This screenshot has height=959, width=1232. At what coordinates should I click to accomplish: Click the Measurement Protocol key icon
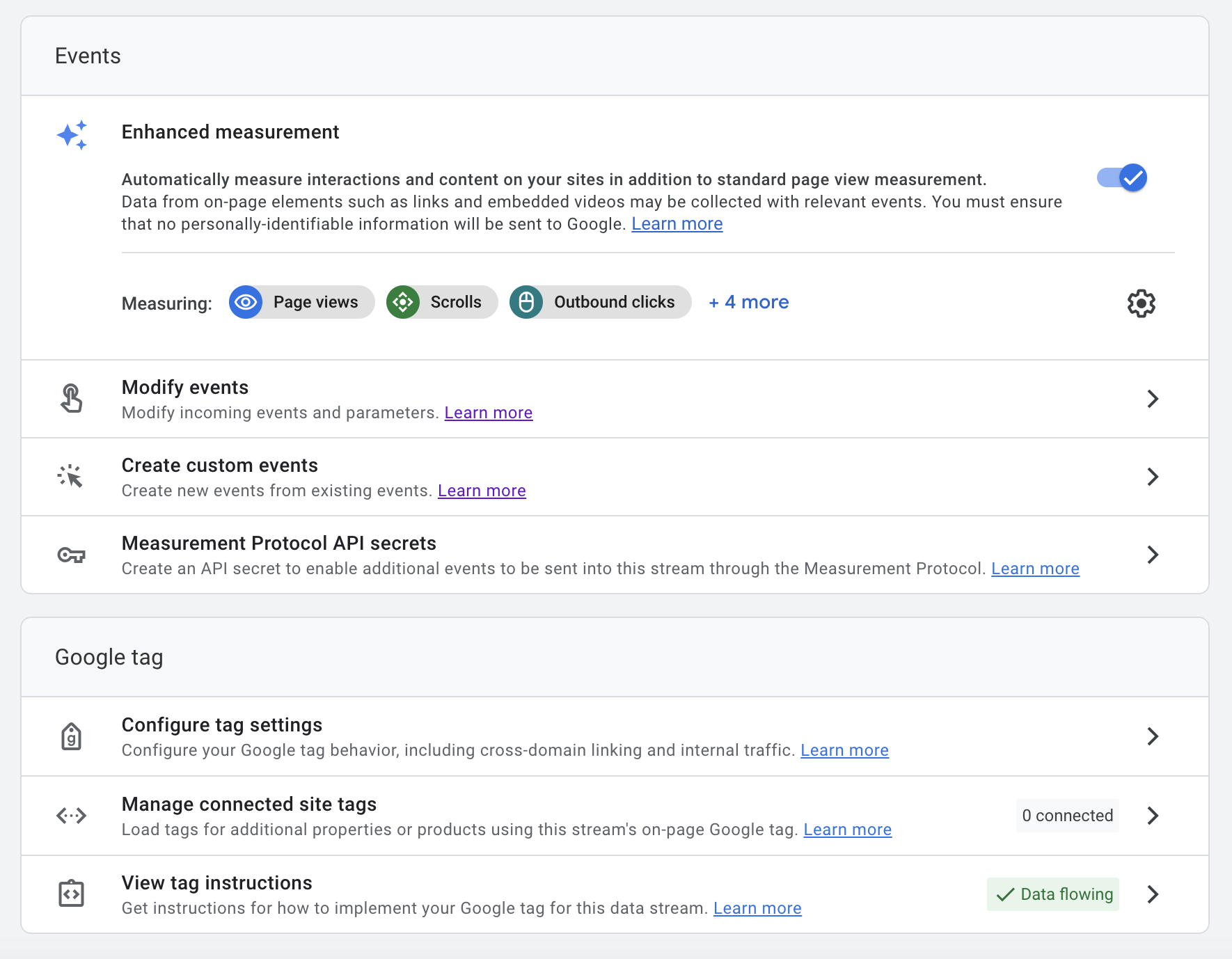pyautogui.click(x=71, y=555)
